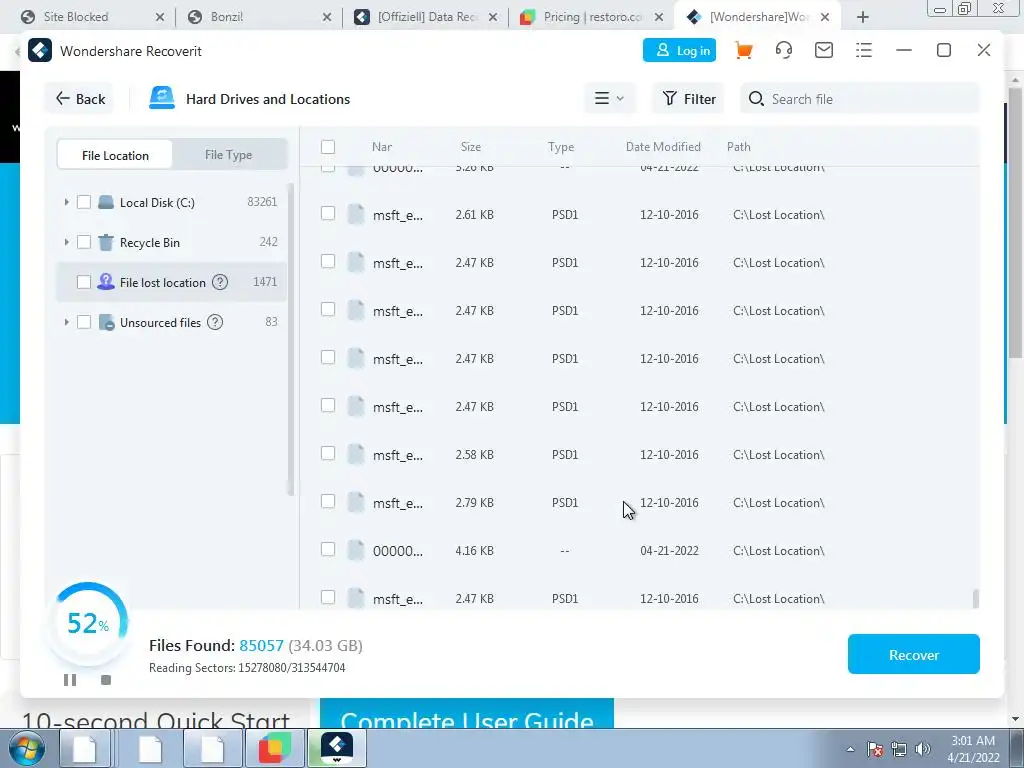1024x768 pixels.
Task: Click help icon beside File lost location
Action: (x=221, y=282)
